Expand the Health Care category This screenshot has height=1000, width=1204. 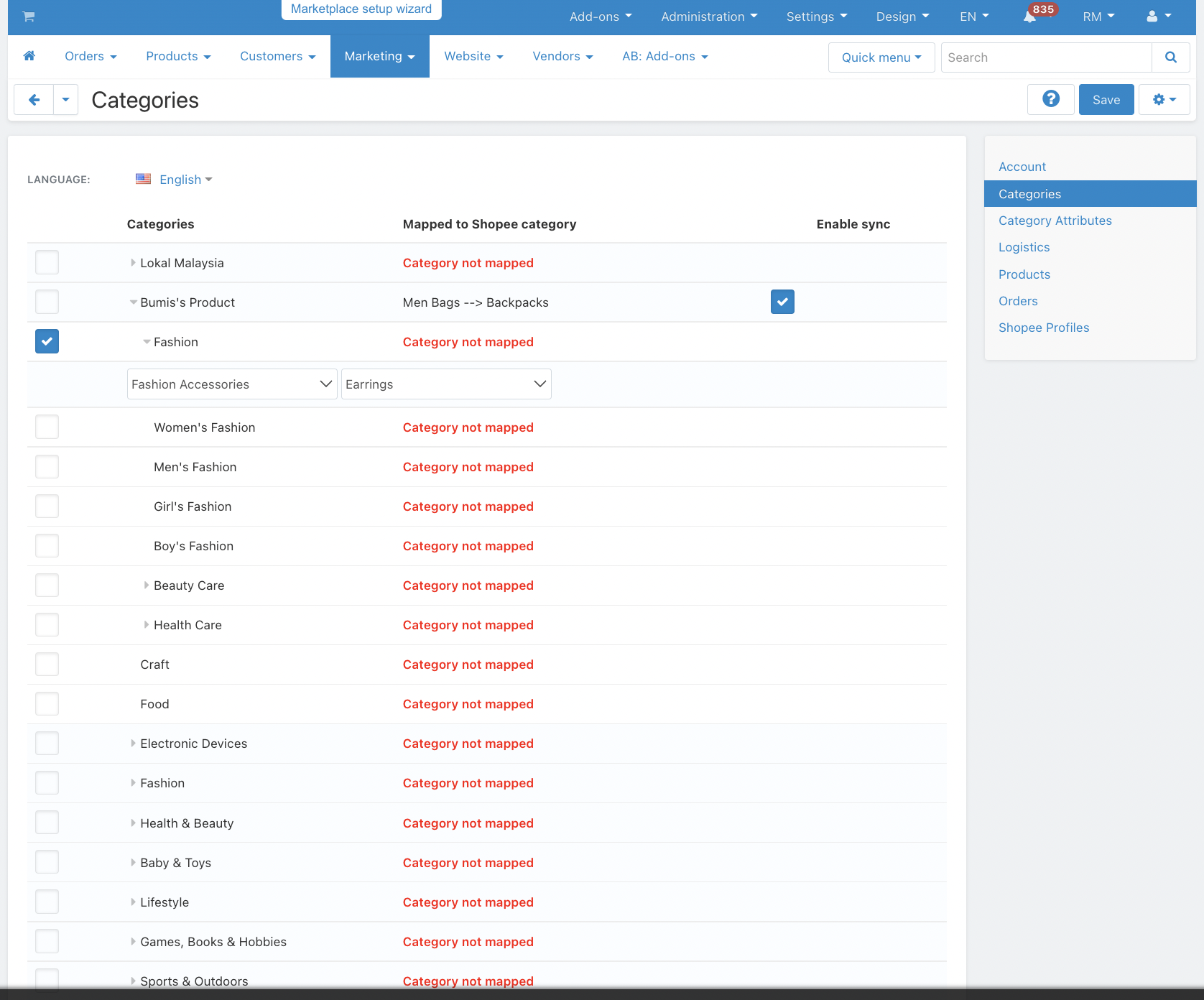tap(147, 625)
